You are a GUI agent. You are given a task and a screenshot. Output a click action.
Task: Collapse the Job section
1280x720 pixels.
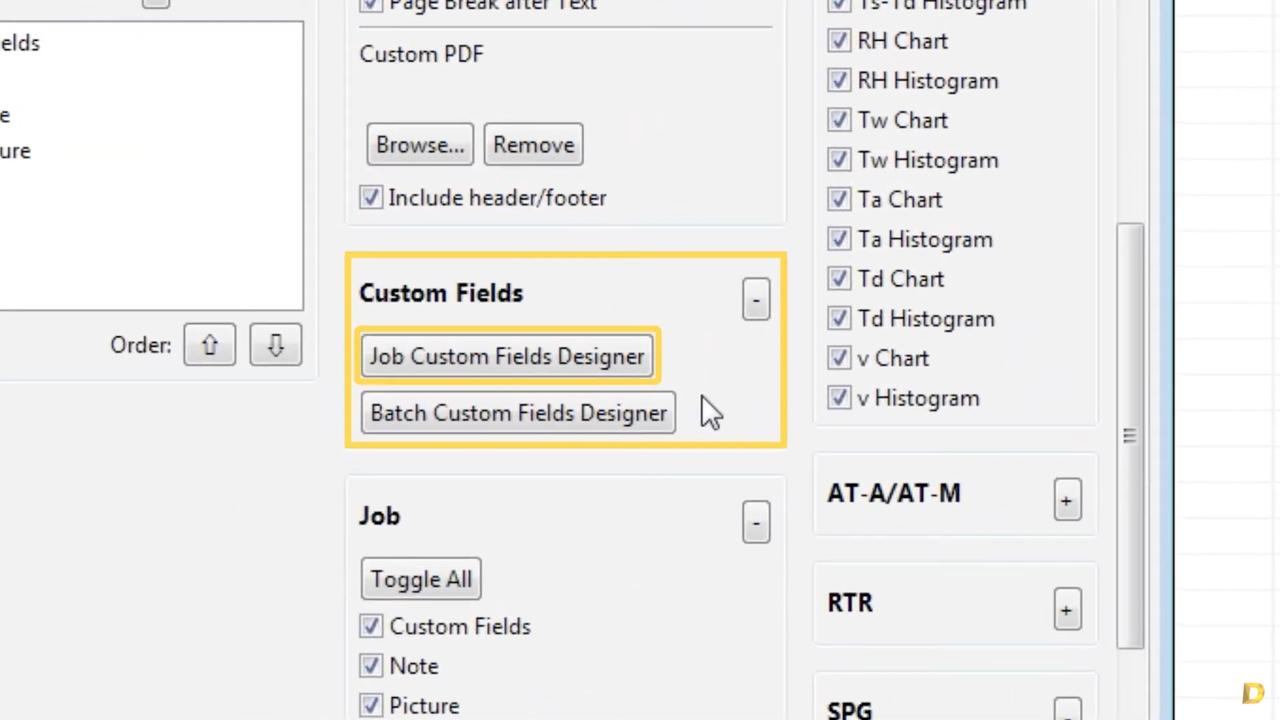(x=755, y=522)
